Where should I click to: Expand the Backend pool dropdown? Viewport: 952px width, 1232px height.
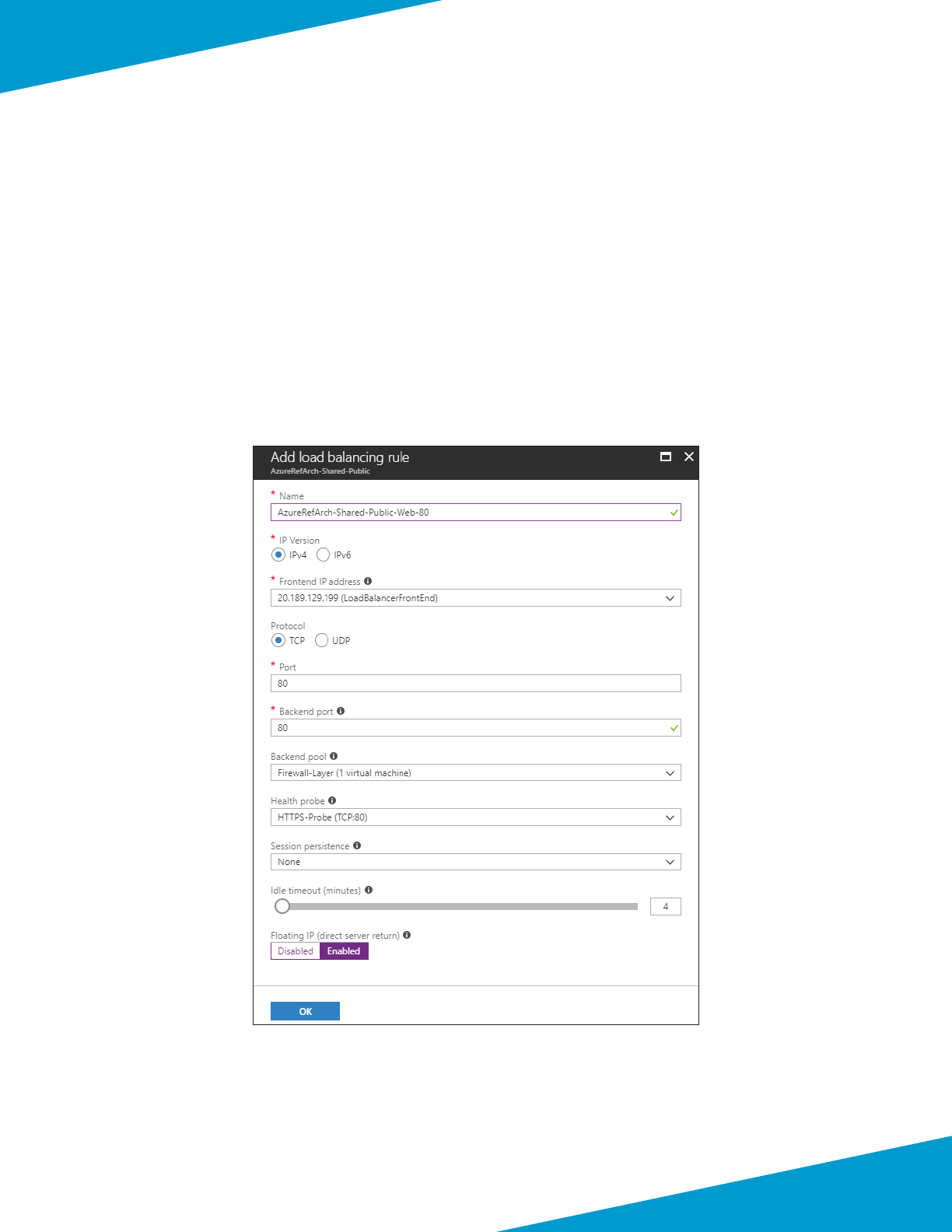(x=475, y=773)
